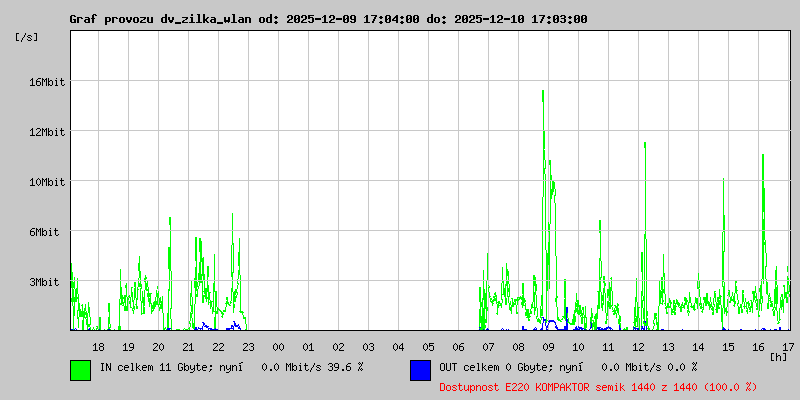Click the '14' hour label on x-axis

click(x=698, y=347)
